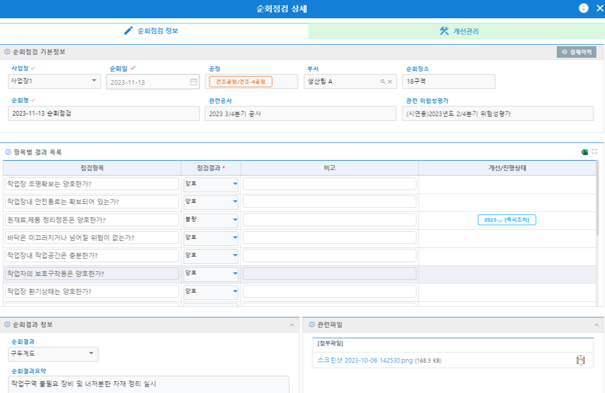The image size is (605, 393).
Task: Expand the 항목별 결과 목록 to fullscreen
Action: tap(595, 152)
